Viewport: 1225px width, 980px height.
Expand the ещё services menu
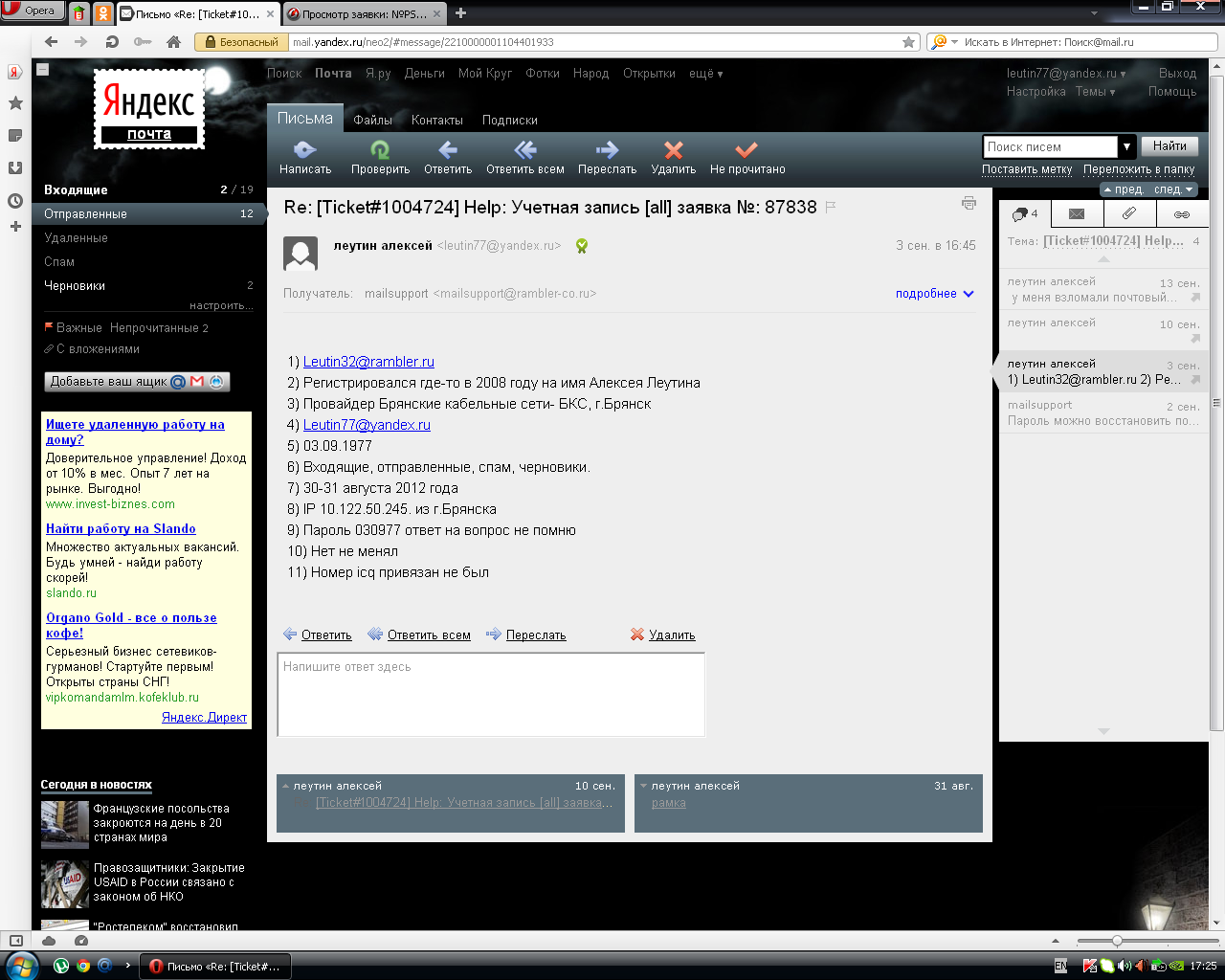tap(706, 73)
